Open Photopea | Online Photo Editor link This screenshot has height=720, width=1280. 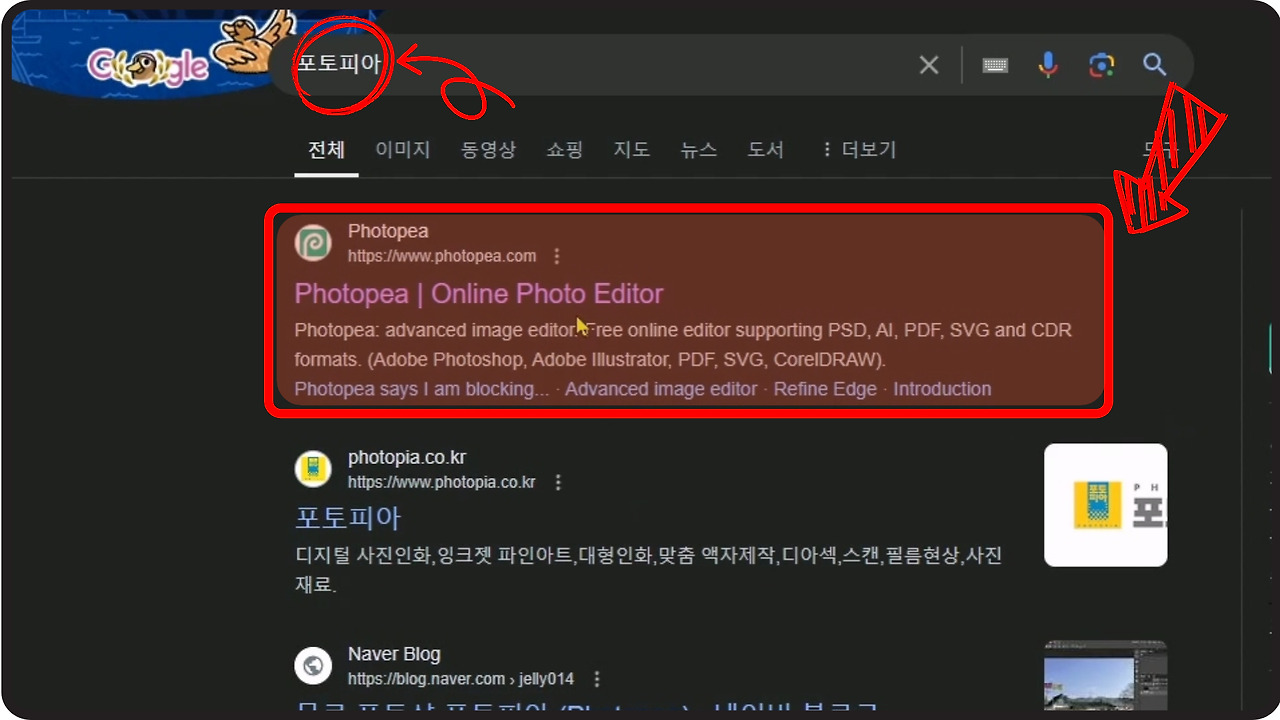pyautogui.click(x=479, y=294)
